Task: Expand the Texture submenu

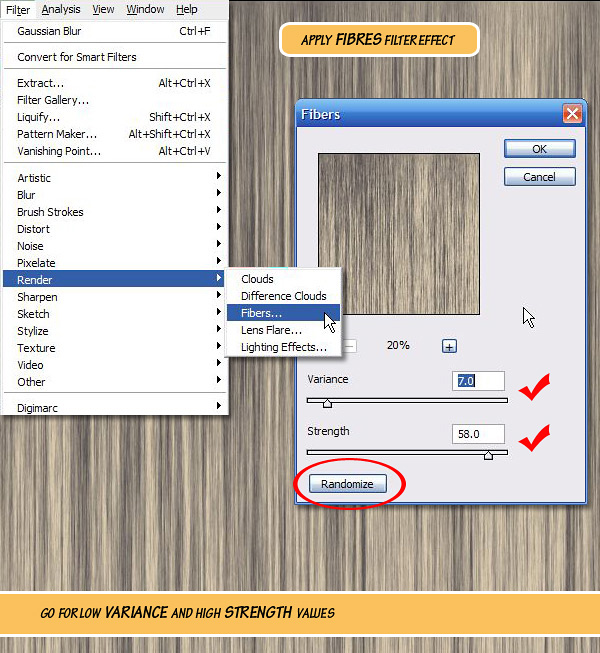Action: pos(115,348)
